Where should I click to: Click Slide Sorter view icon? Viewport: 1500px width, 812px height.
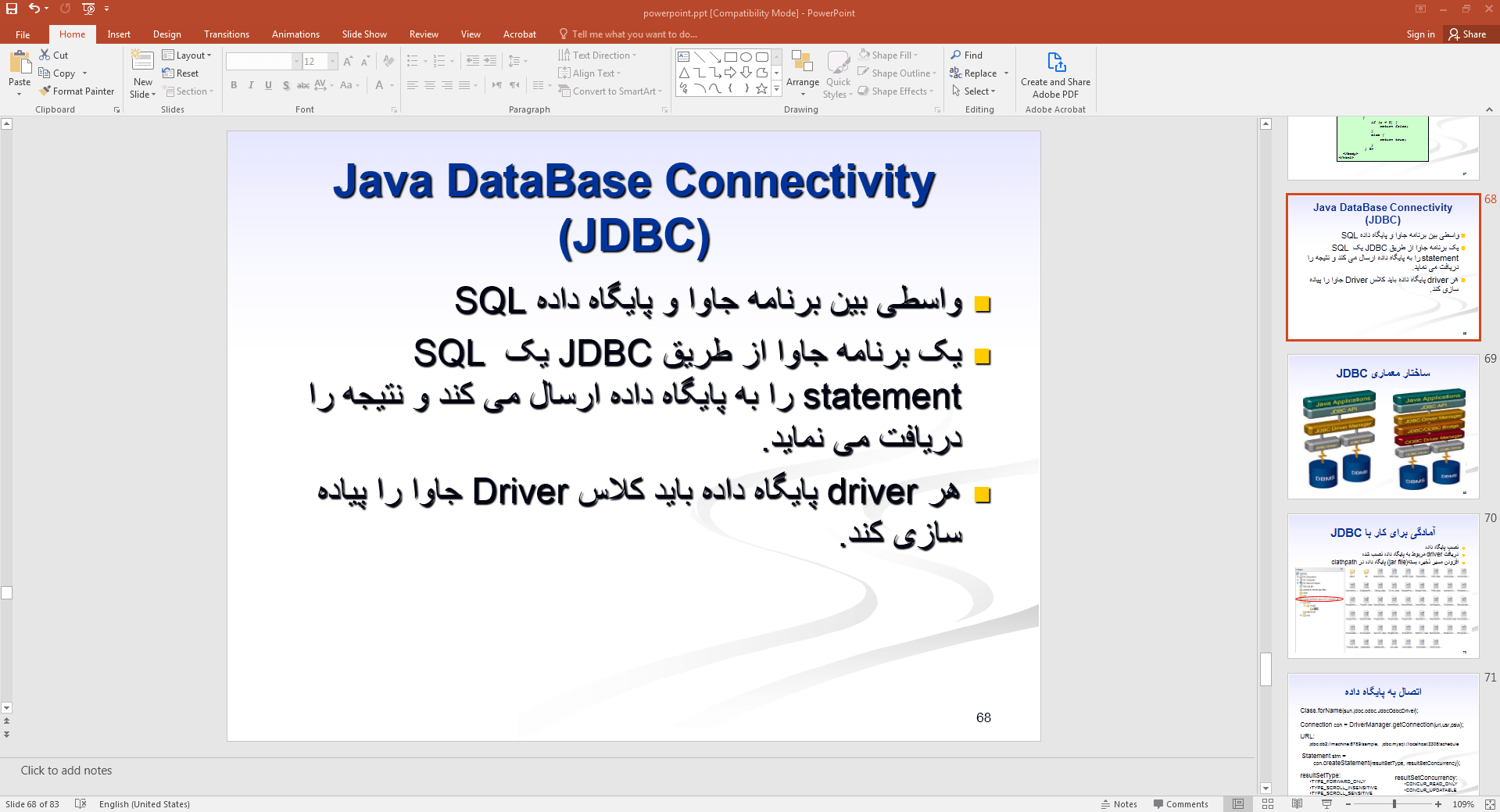pyautogui.click(x=1268, y=804)
